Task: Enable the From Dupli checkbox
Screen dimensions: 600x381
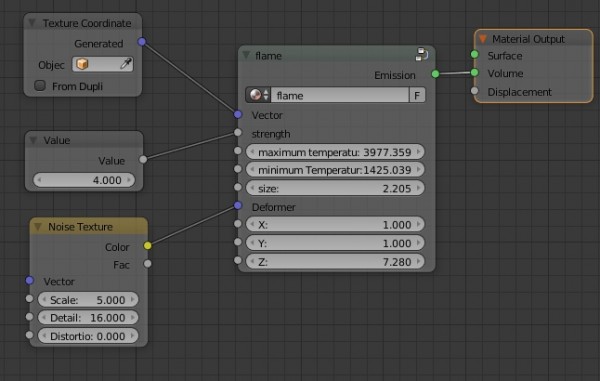Action: click(40, 85)
